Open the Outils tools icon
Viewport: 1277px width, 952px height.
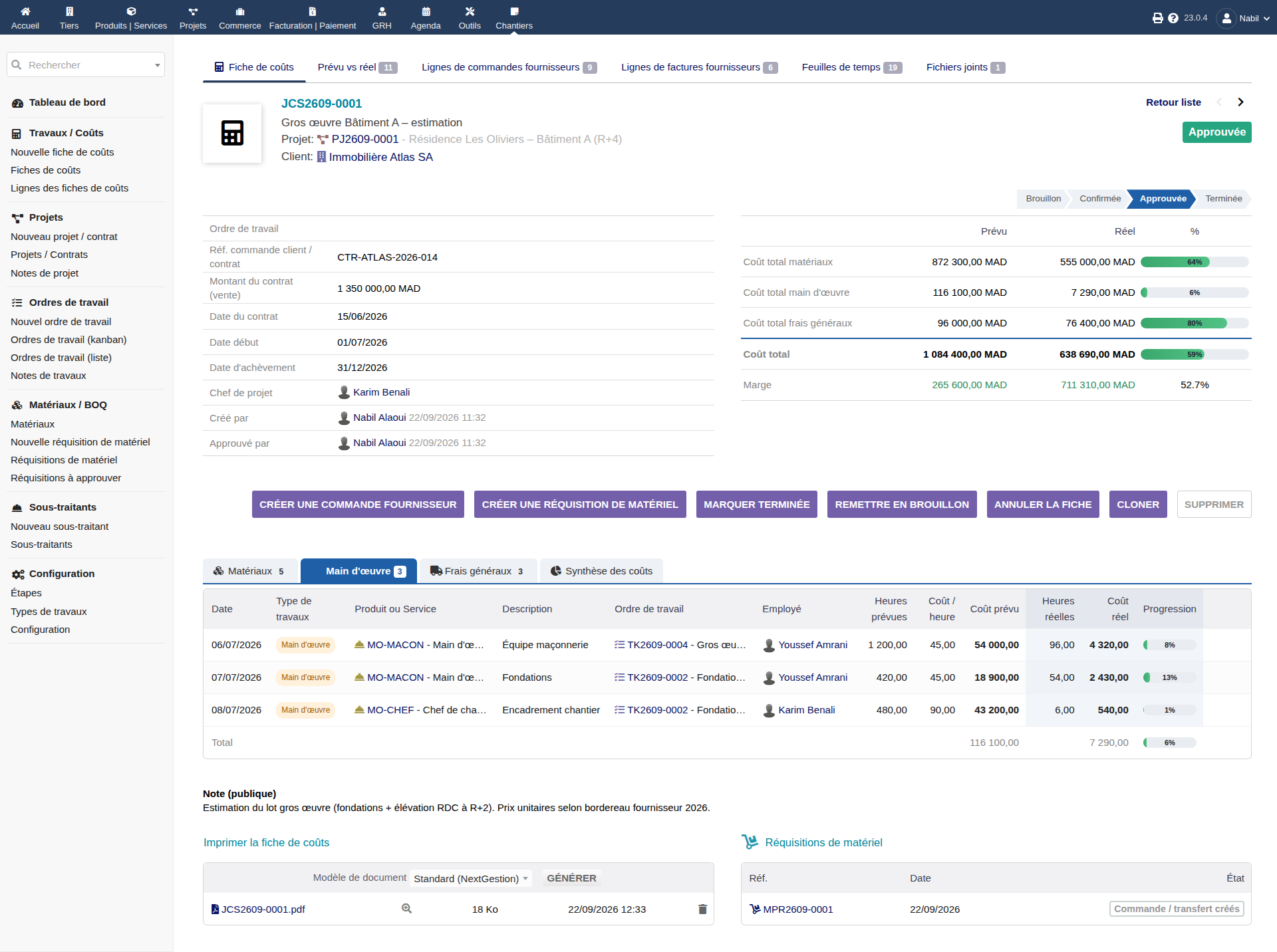click(470, 11)
